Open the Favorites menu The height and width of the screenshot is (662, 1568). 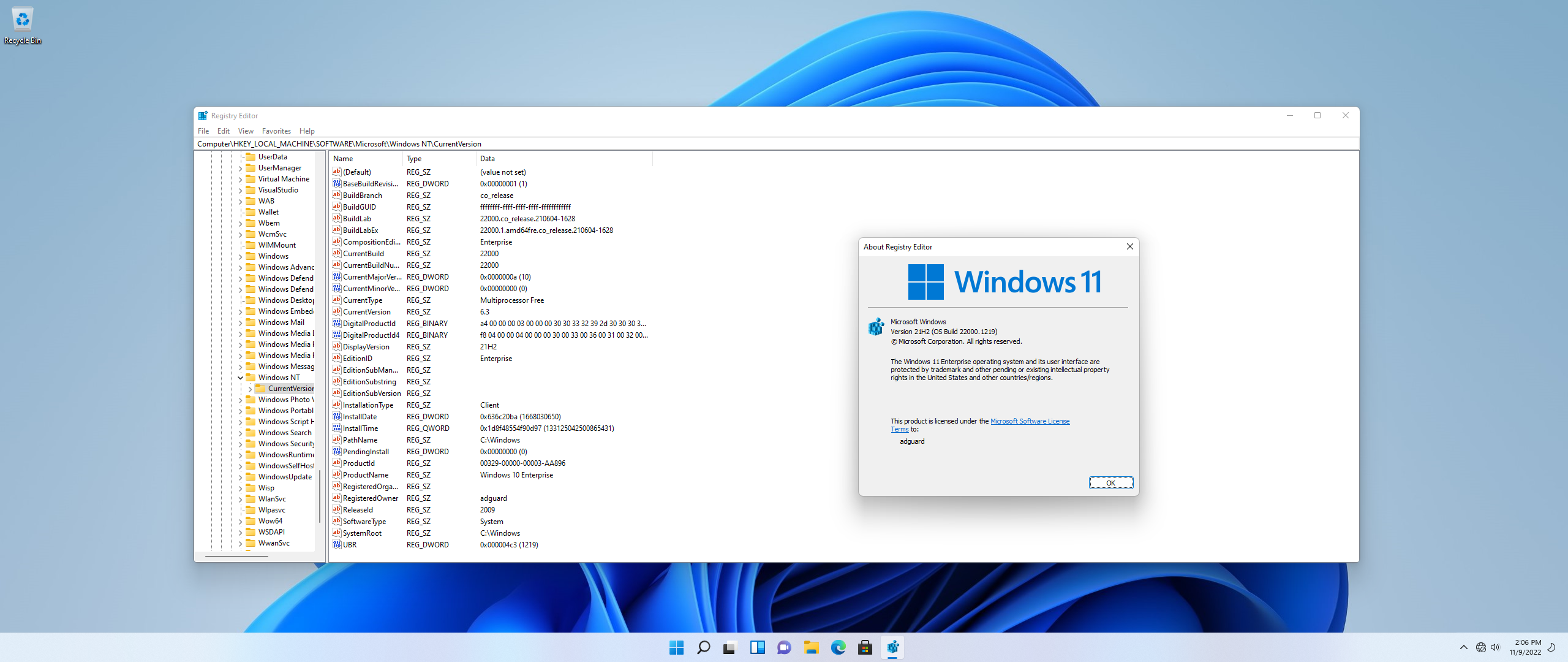[x=276, y=131]
